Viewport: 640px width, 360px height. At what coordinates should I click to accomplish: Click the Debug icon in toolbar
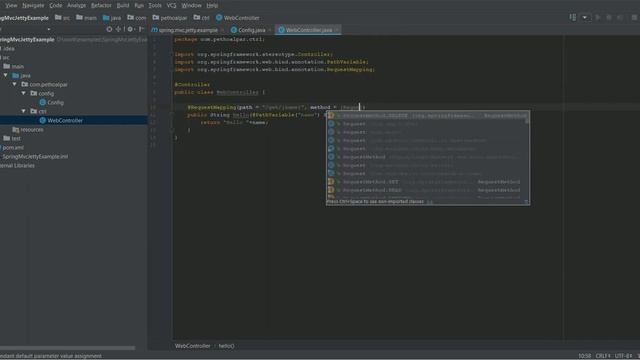pyautogui.click(x=609, y=18)
